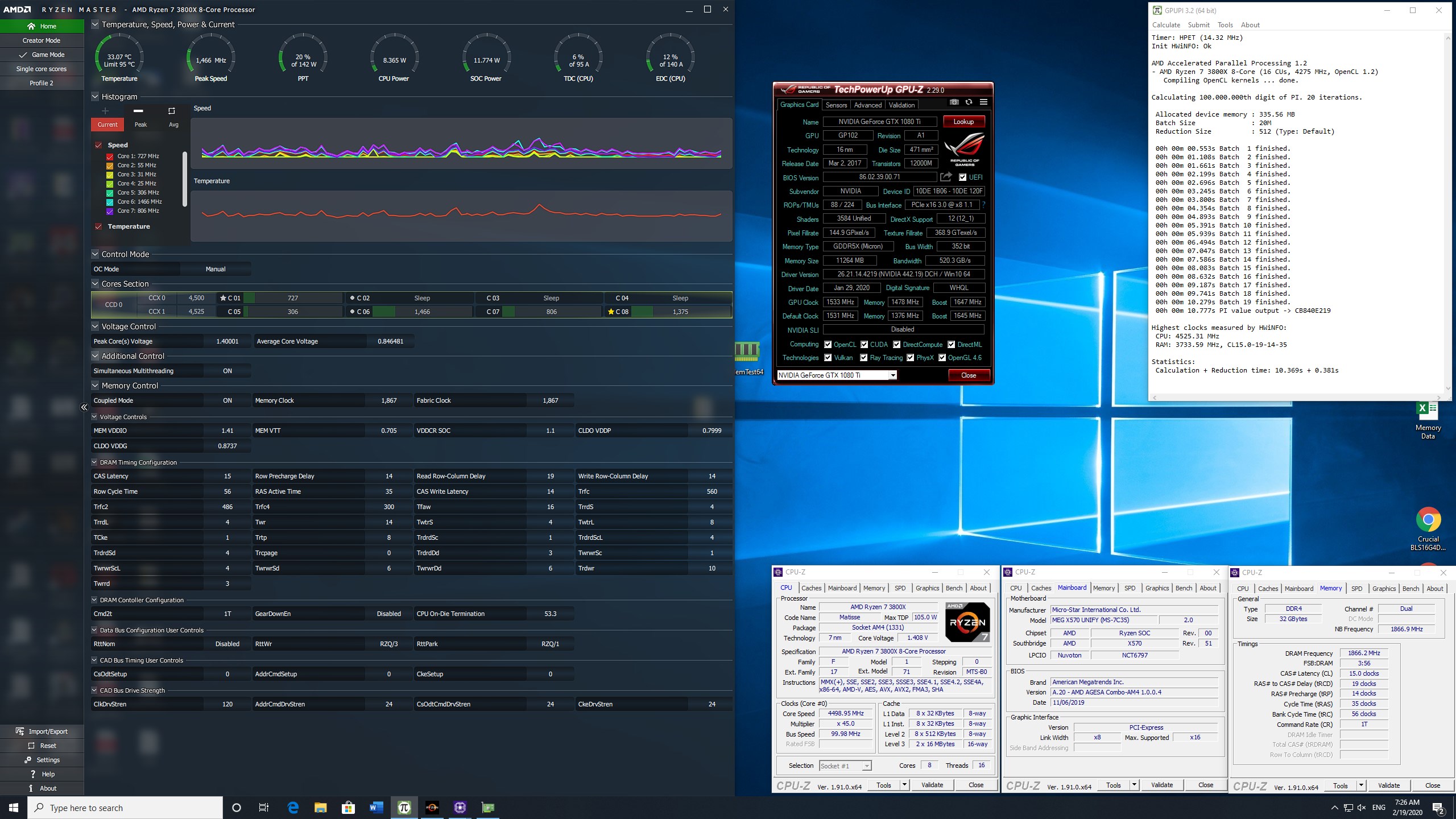
Task: Click the Windows taskbar search box
Action: [x=125, y=808]
